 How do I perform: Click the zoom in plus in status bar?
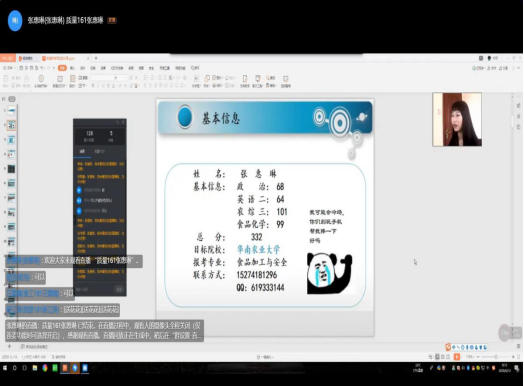[513, 357]
